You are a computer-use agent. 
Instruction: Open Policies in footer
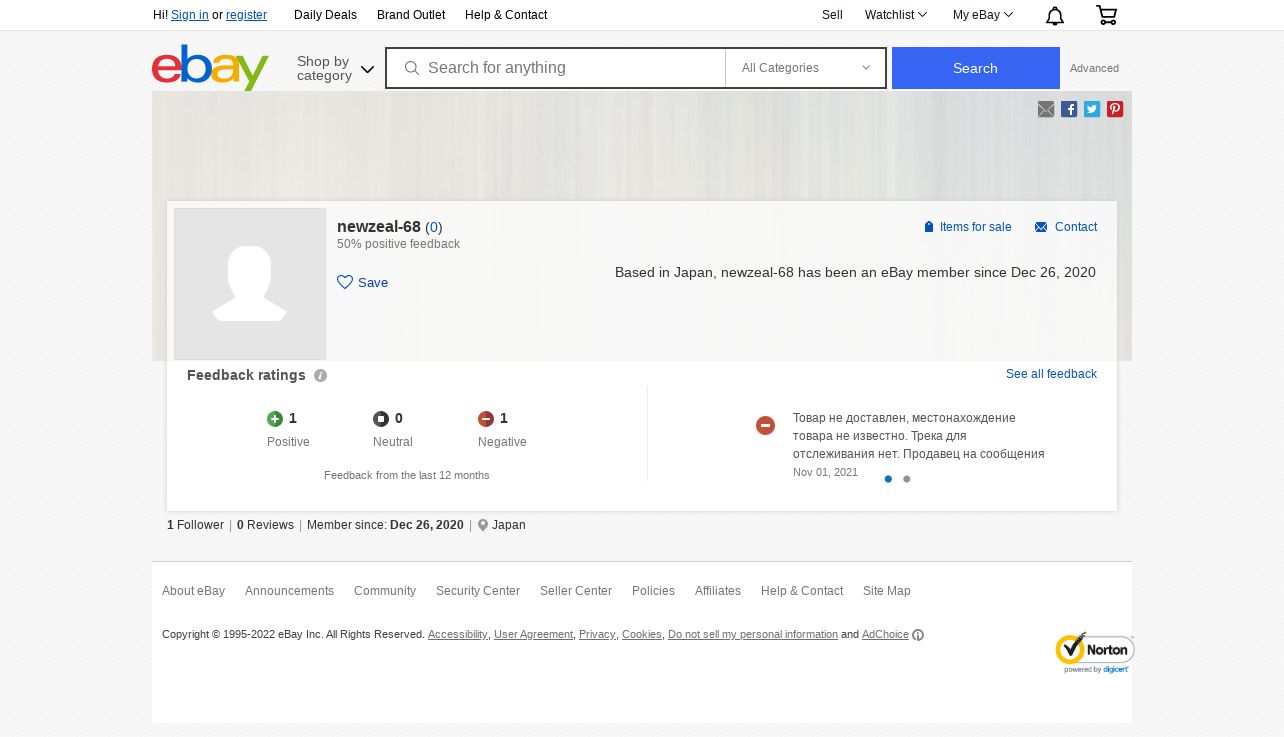(653, 591)
